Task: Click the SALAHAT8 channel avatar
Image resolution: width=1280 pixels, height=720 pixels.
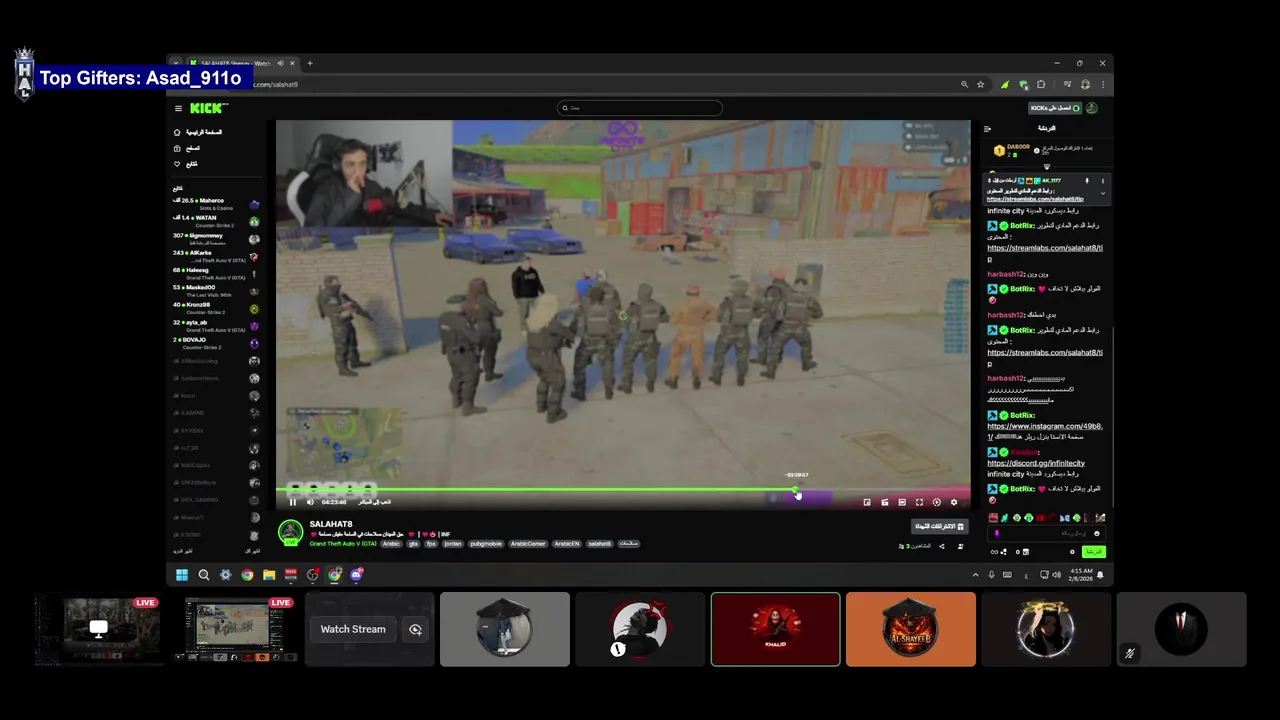Action: click(290, 533)
